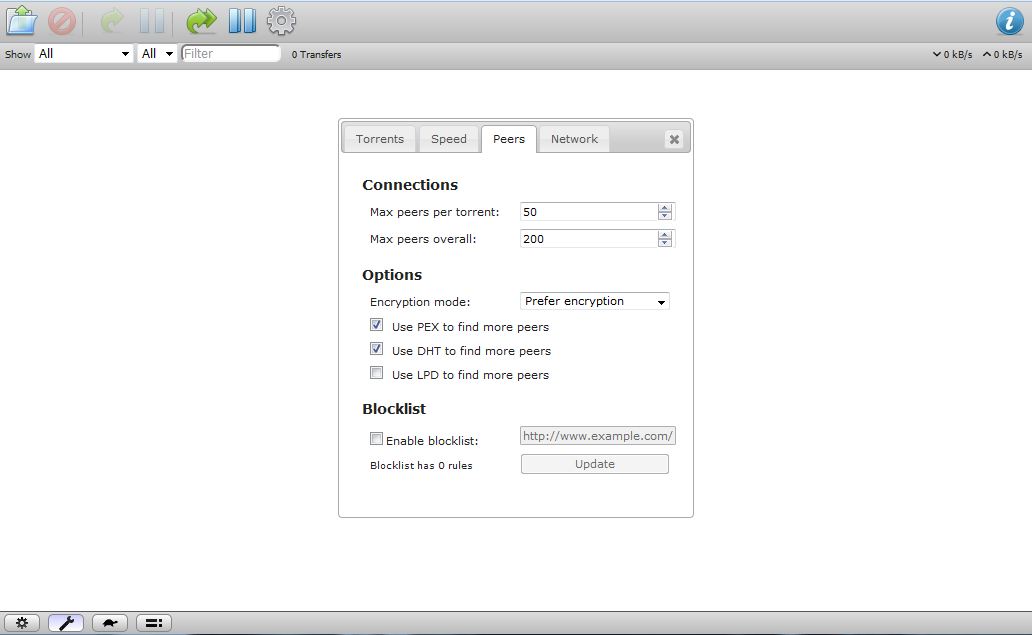Open a torrent file with folder icon
The image size is (1032, 635).
[x=22, y=20]
